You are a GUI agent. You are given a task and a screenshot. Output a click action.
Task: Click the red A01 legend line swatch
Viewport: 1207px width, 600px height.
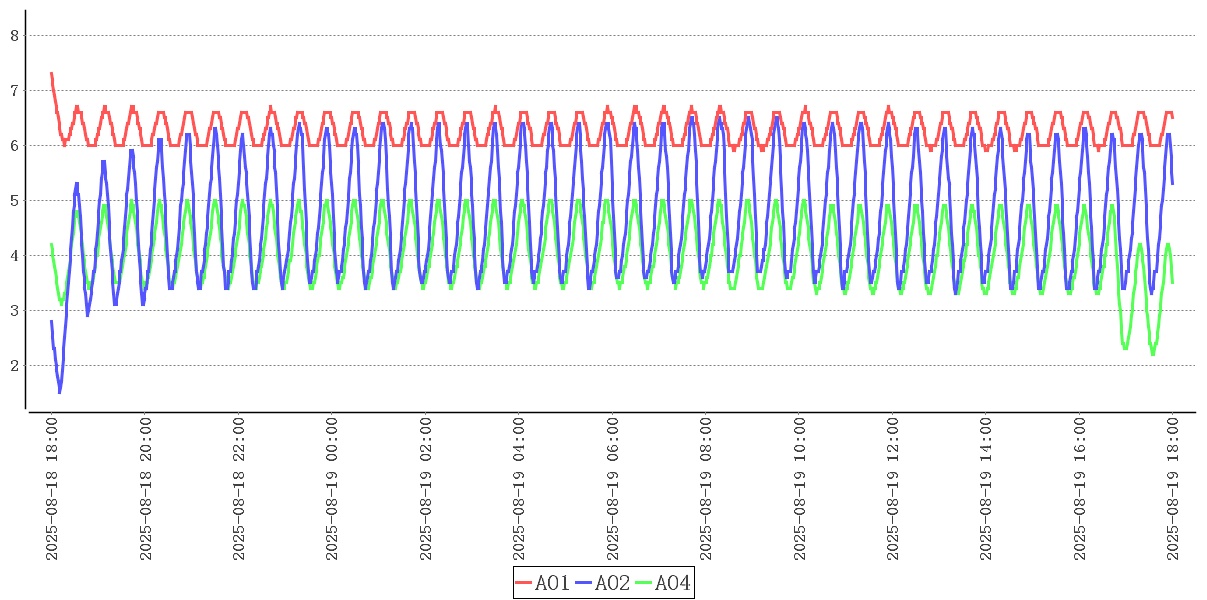(x=525, y=583)
